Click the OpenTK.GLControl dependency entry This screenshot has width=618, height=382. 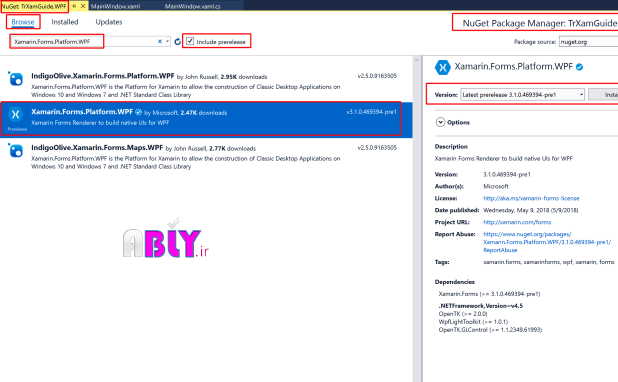click(x=490, y=330)
